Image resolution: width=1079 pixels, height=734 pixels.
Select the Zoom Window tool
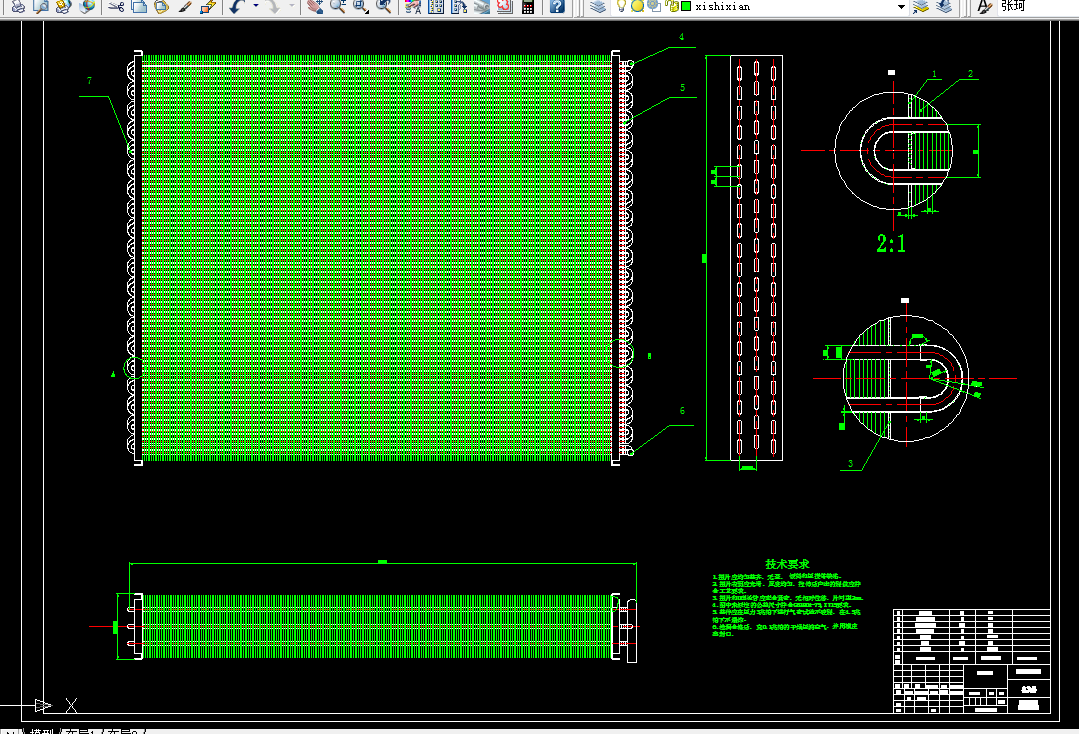click(361, 6)
